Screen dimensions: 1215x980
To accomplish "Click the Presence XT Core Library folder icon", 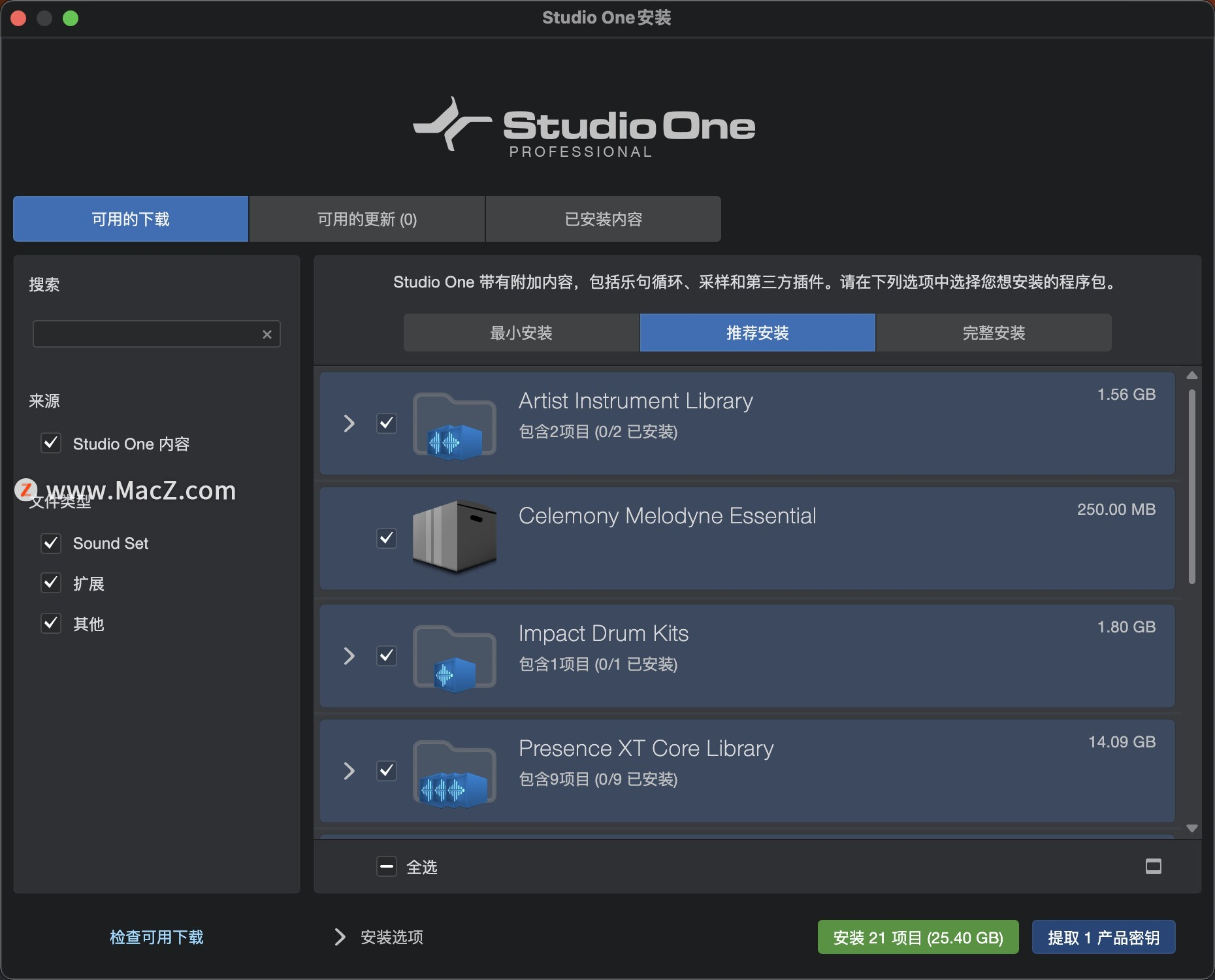I will point(455,774).
